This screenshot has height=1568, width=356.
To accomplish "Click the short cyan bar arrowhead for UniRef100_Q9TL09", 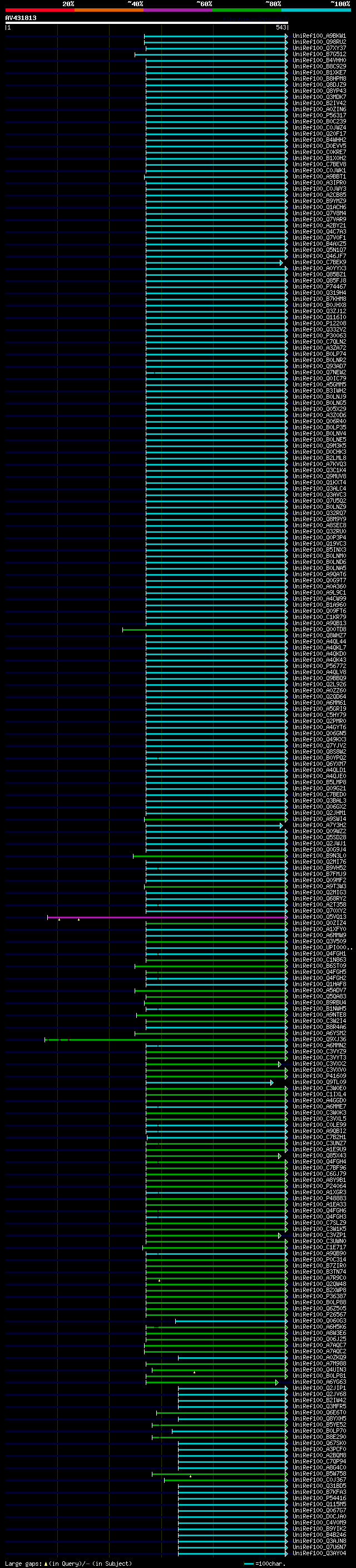I will coord(271,1083).
